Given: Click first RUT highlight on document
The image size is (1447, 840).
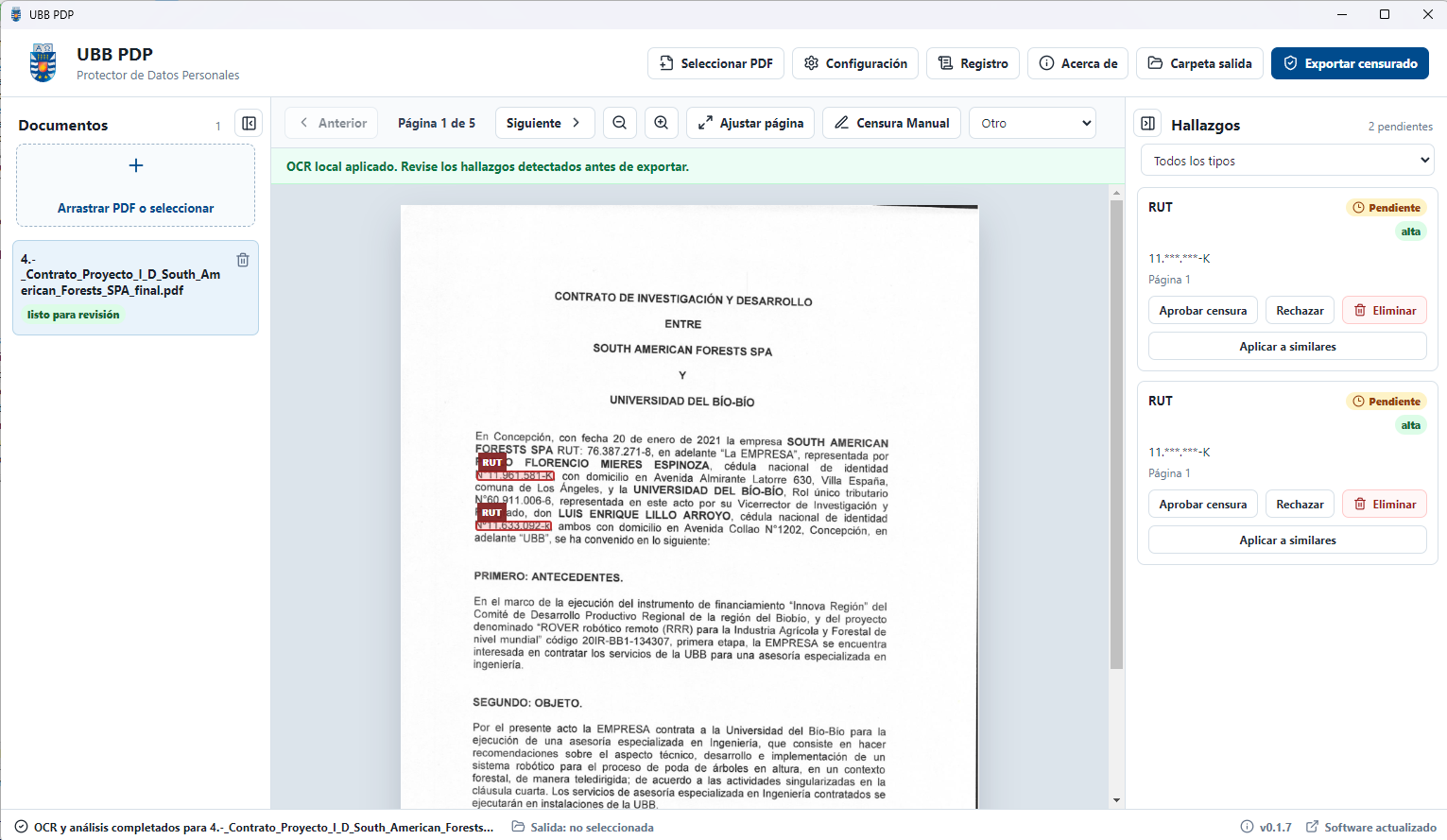Looking at the screenshot, I should click(x=515, y=475).
